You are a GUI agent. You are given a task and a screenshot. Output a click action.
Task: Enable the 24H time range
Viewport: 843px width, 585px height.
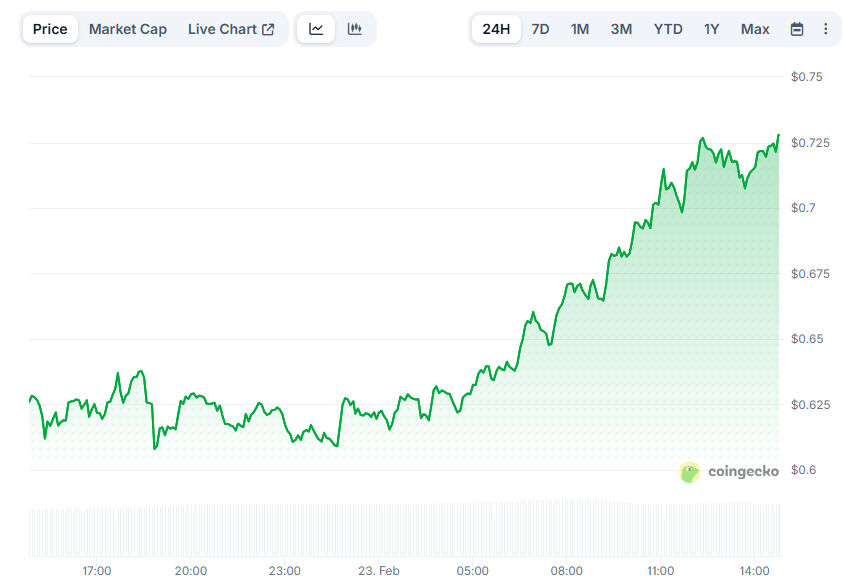click(496, 29)
